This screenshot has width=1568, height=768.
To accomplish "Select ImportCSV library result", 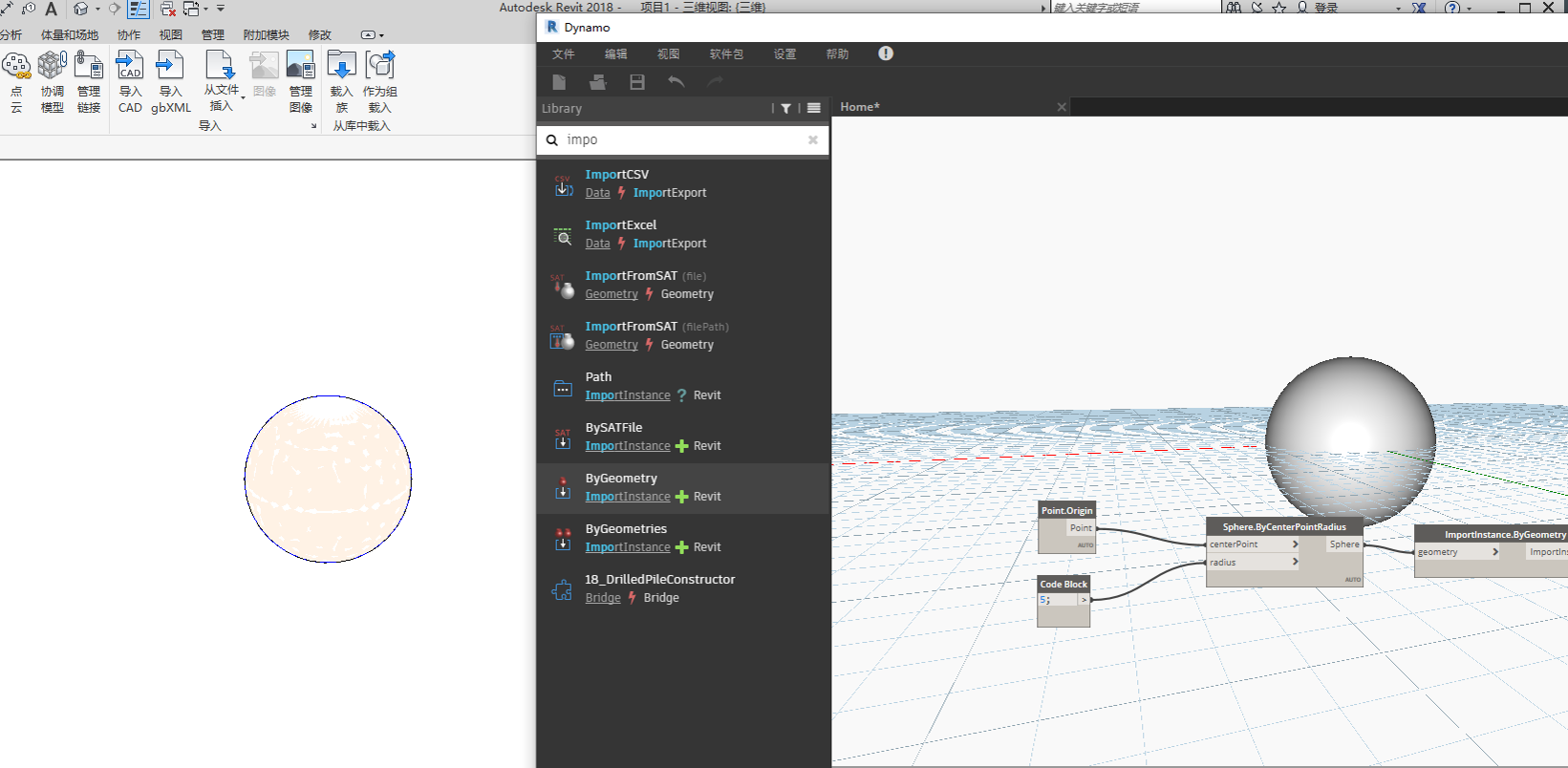I will tap(683, 183).
